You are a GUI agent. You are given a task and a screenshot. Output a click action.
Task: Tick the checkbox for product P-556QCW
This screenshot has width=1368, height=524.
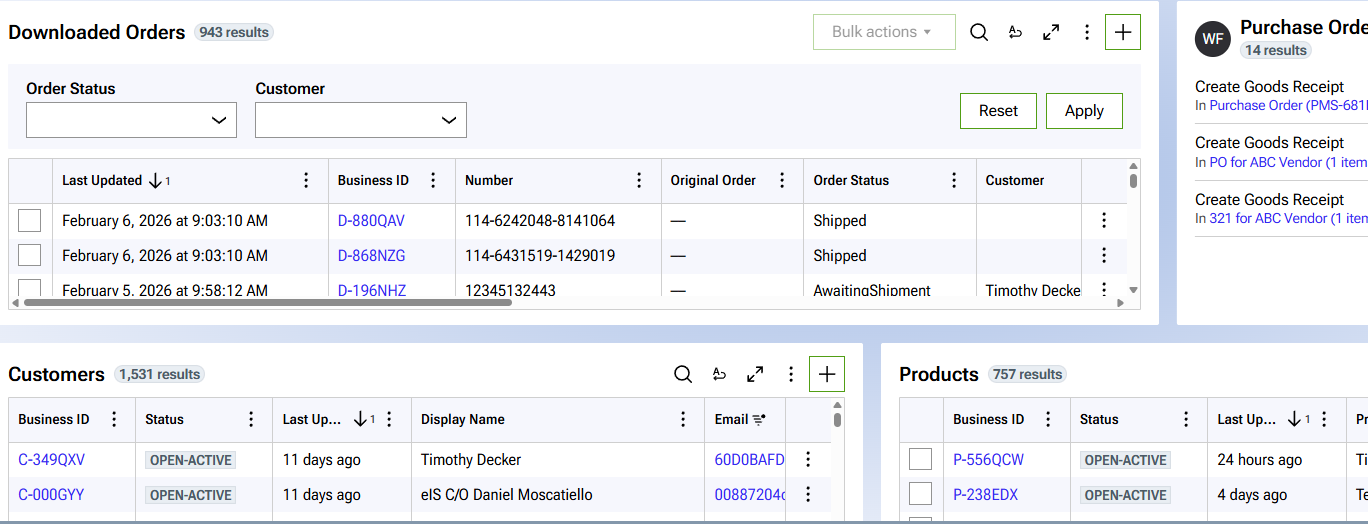coord(920,459)
